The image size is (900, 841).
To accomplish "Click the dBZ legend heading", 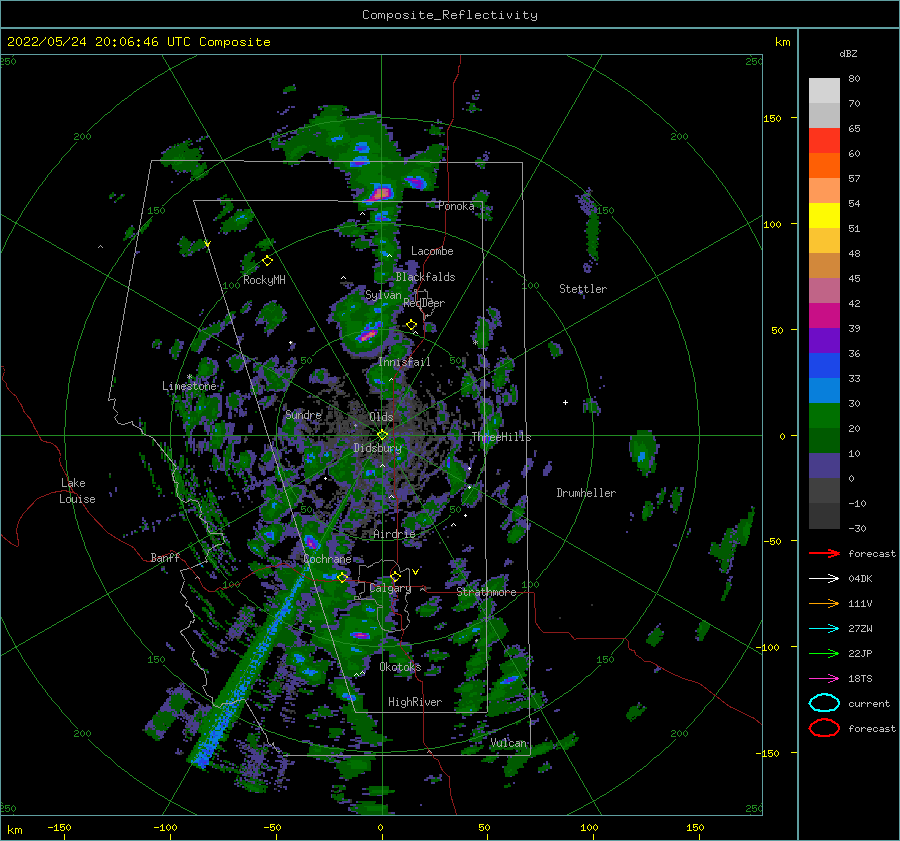I will pos(848,53).
